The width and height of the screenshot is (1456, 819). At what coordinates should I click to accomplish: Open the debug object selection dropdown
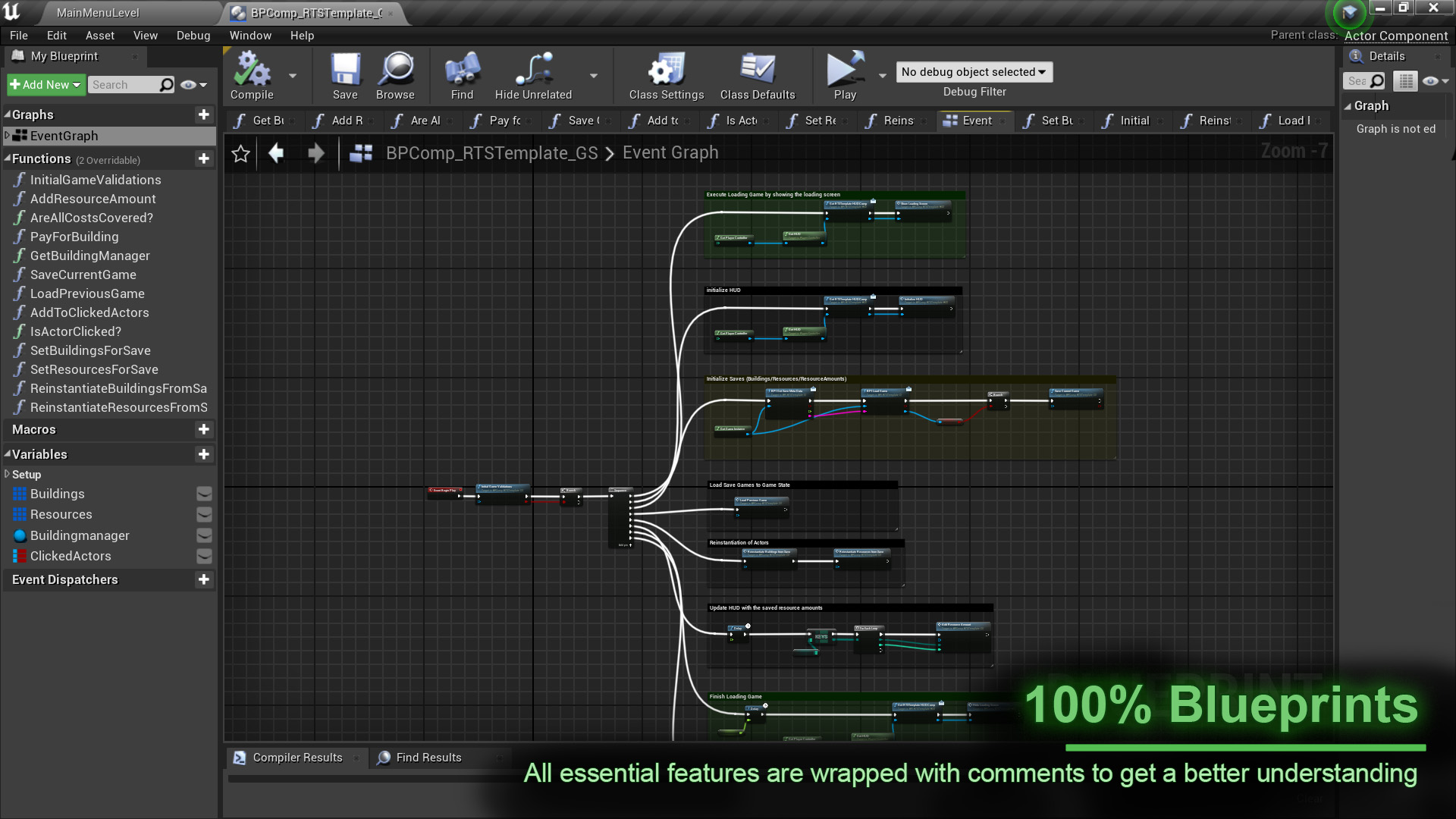974,72
